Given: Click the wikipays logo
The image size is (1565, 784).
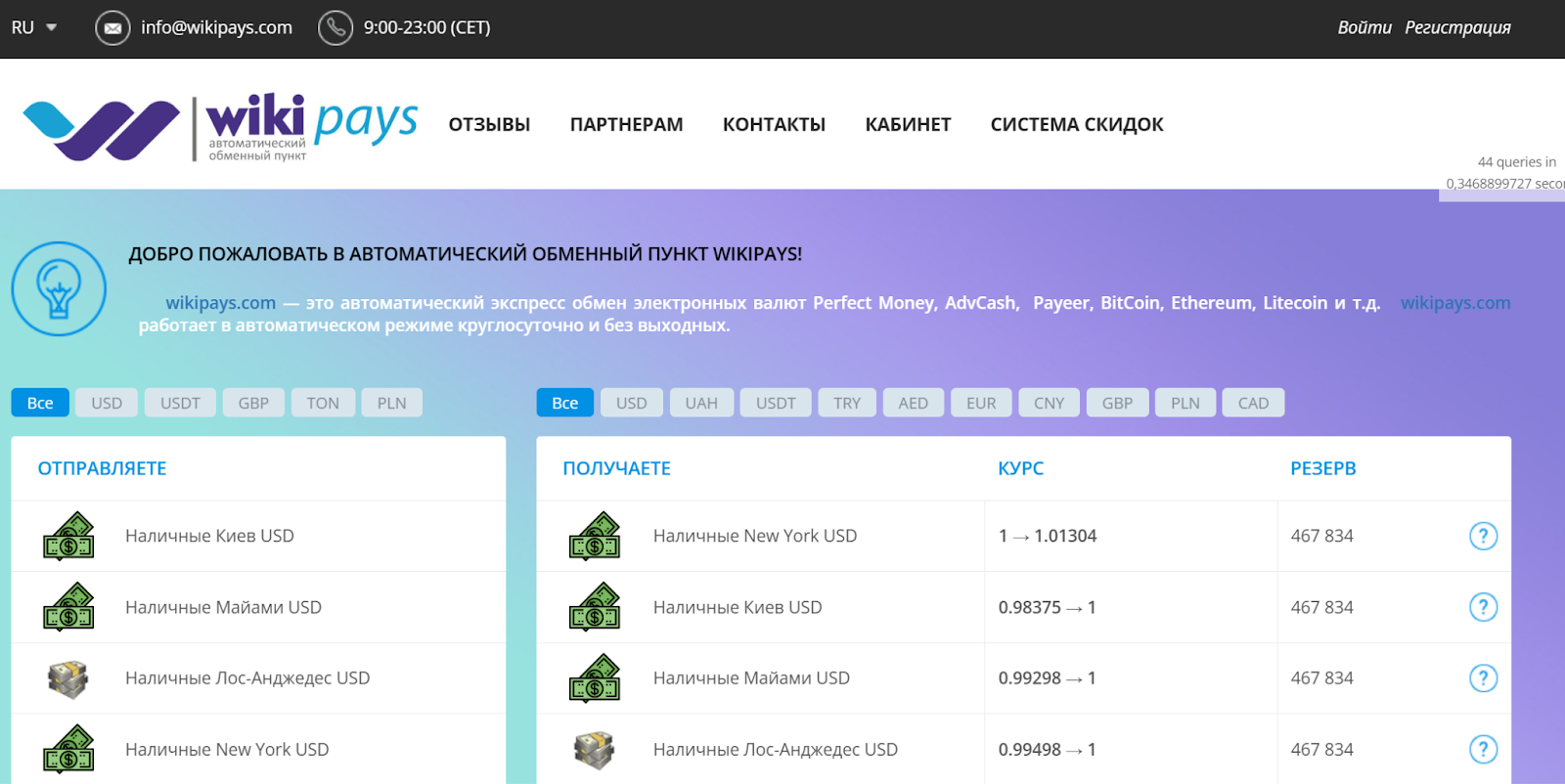Looking at the screenshot, I should tap(220, 127).
